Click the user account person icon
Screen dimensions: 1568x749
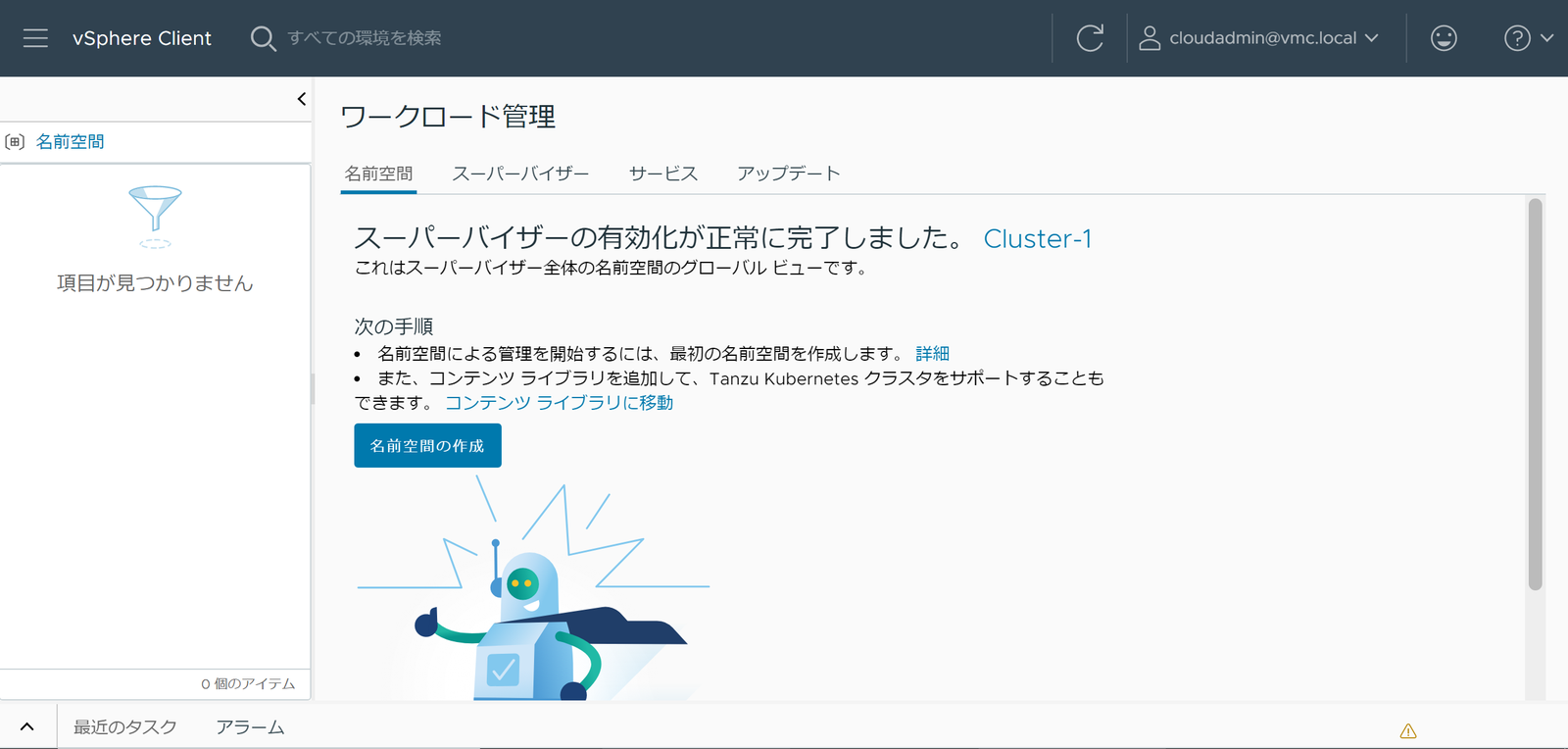pos(1150,38)
